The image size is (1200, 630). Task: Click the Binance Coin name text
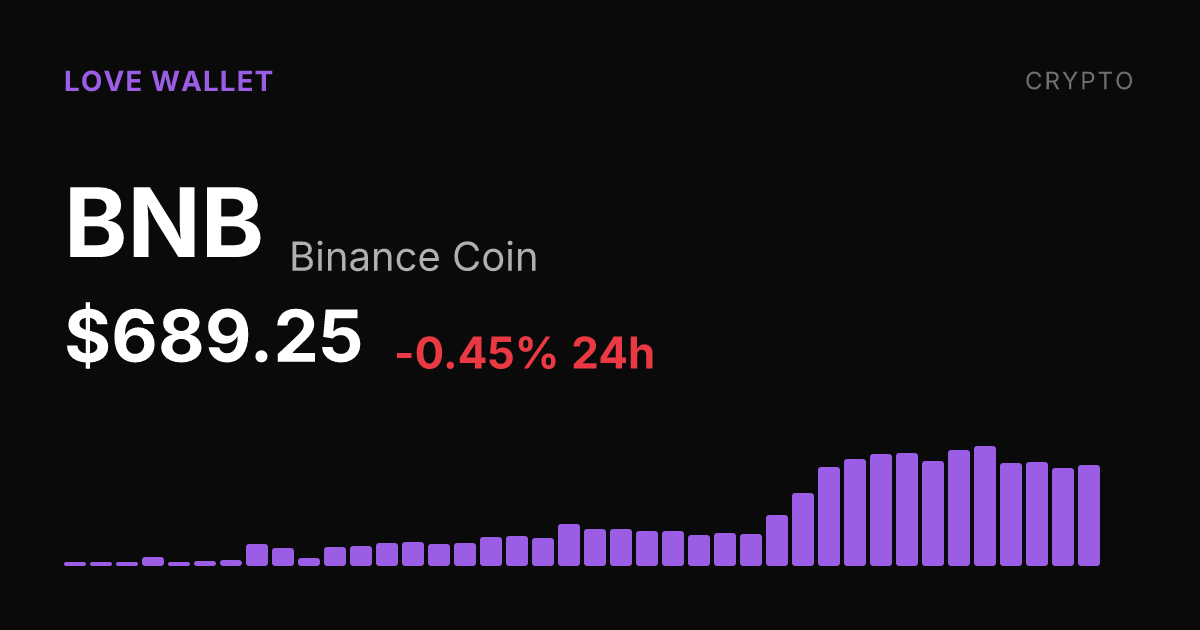pos(414,258)
